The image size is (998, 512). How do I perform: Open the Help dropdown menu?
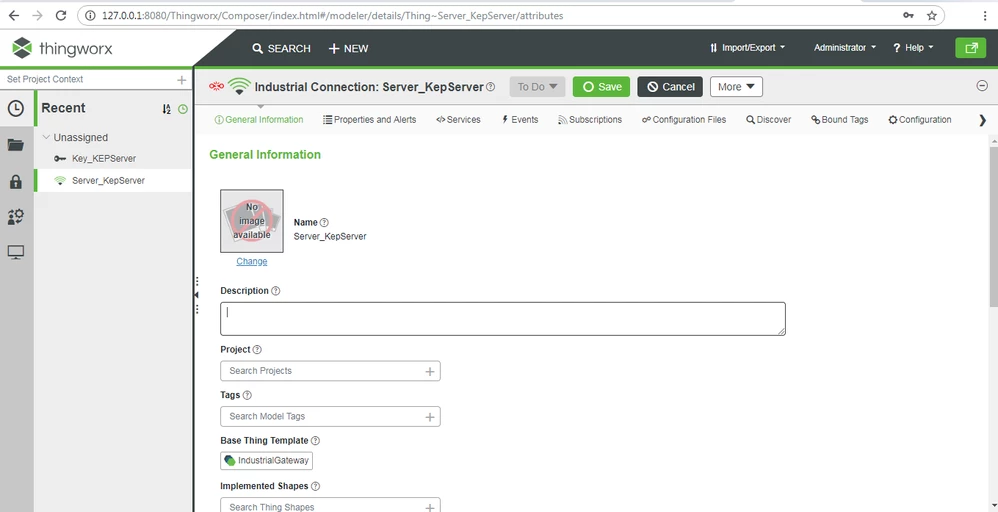913,48
